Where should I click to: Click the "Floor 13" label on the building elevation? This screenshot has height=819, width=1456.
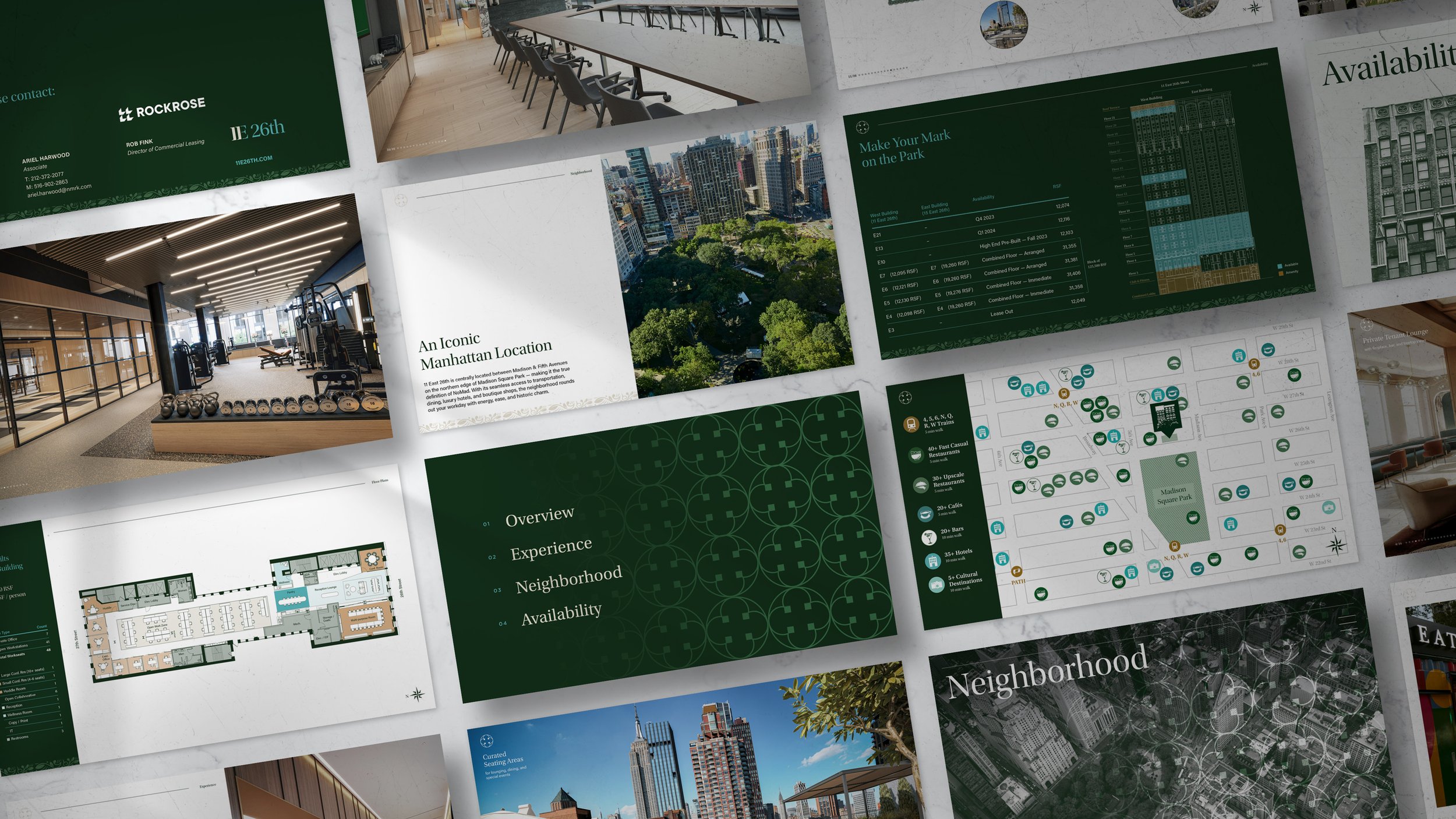1119,186
